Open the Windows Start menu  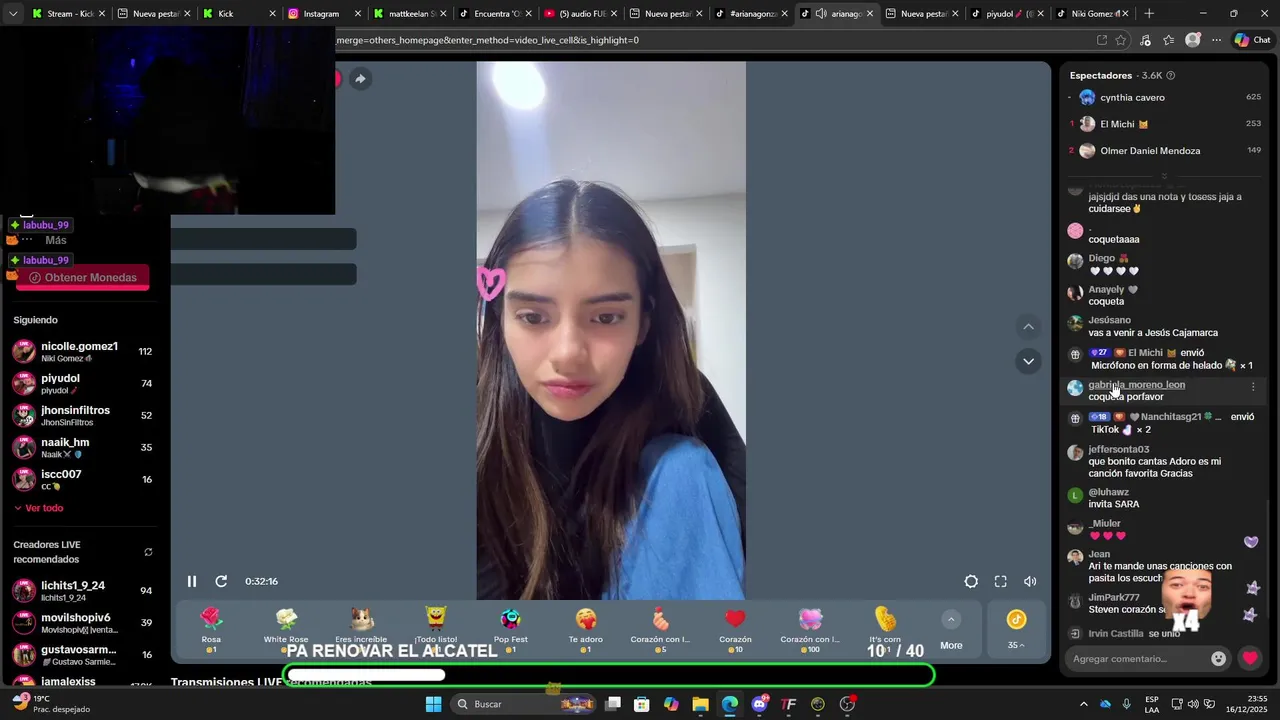(433, 704)
